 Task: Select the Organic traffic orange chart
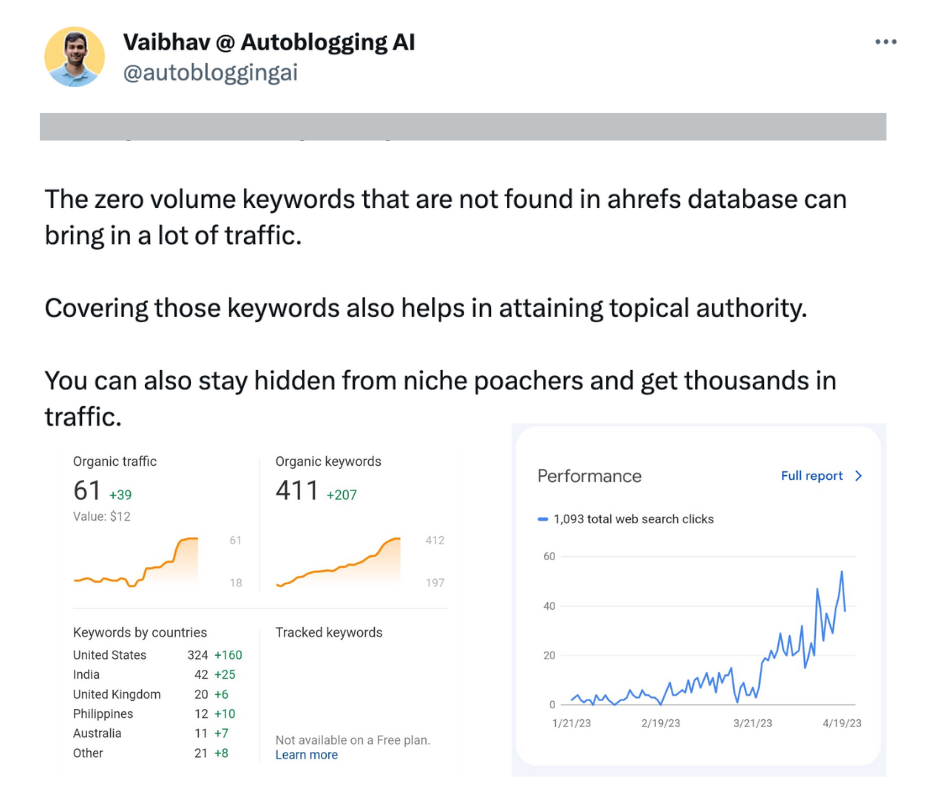pos(136,562)
